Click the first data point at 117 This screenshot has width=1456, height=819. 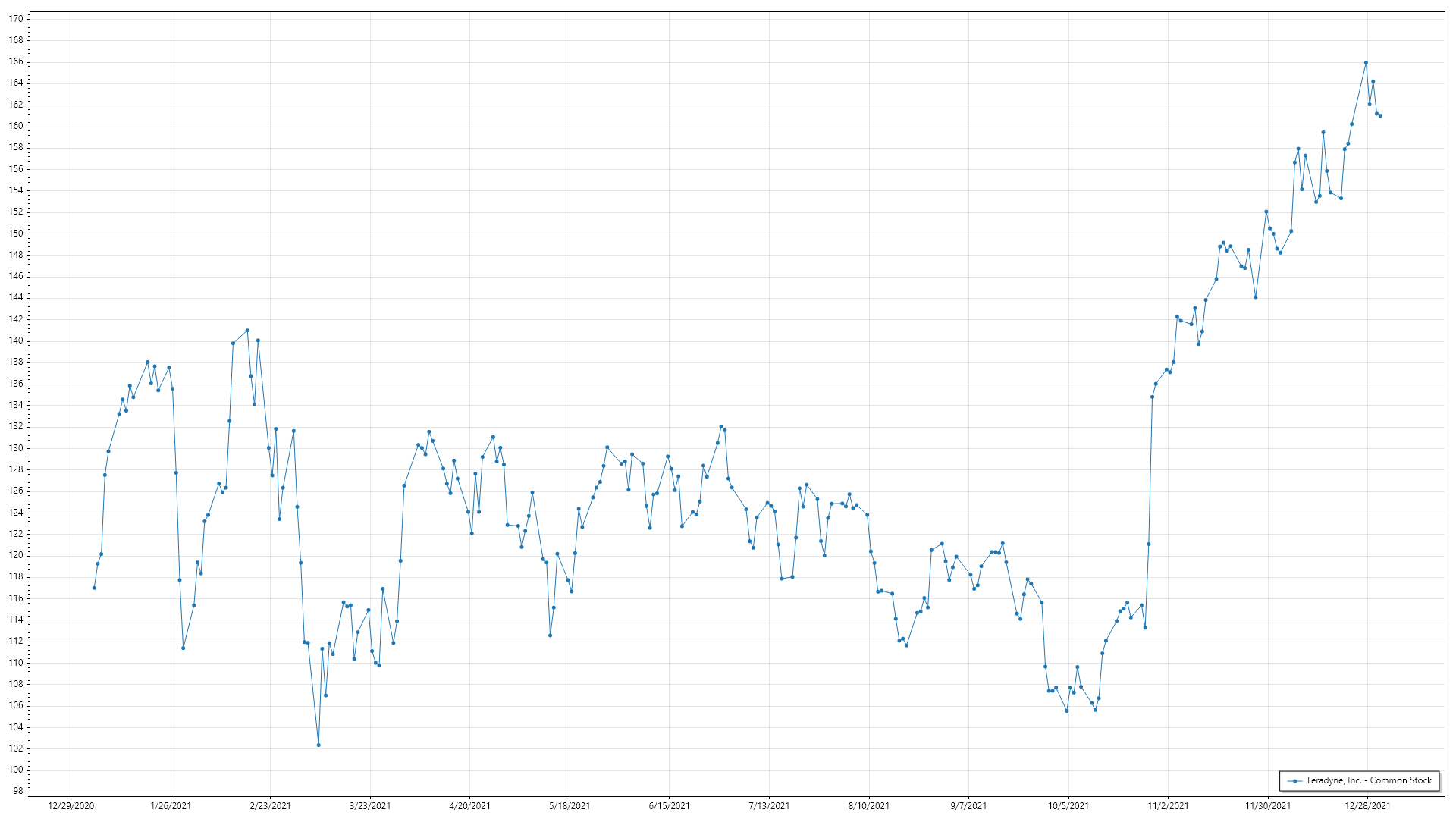coord(94,588)
